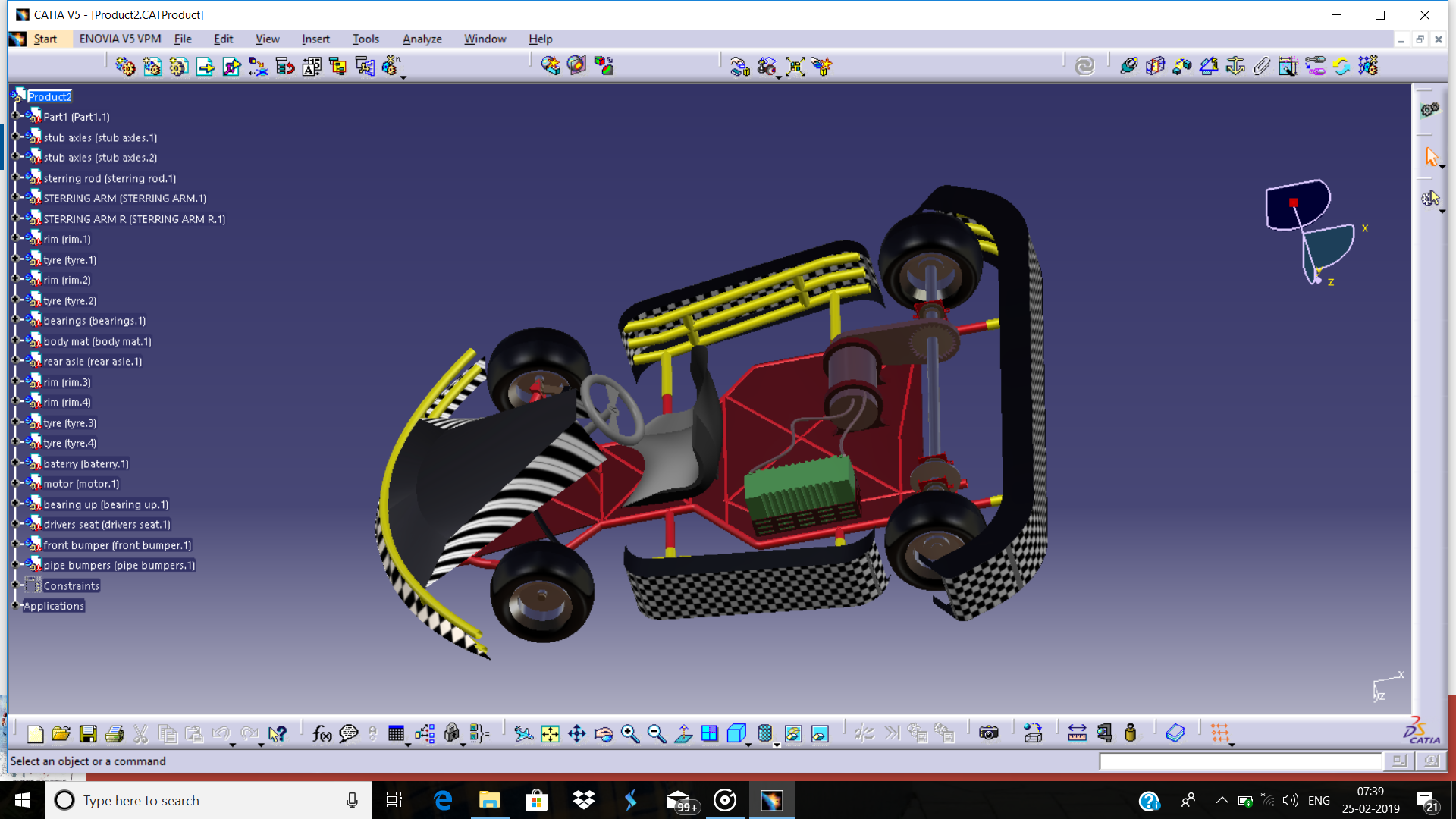Viewport: 1456px width, 819px height.
Task: Open the Formula f(x) tool
Action: pos(322,734)
